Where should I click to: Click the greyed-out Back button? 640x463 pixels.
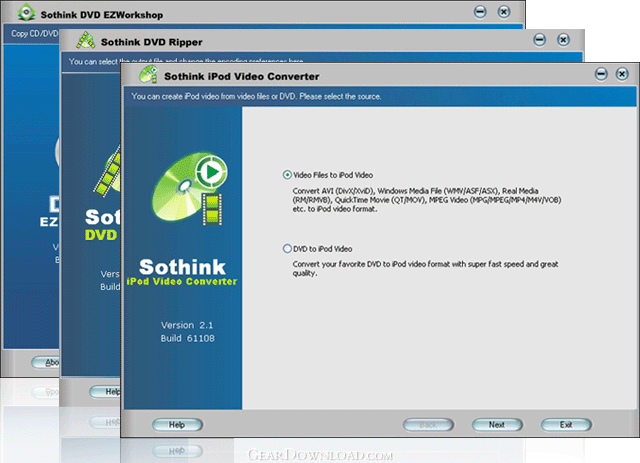coord(428,425)
